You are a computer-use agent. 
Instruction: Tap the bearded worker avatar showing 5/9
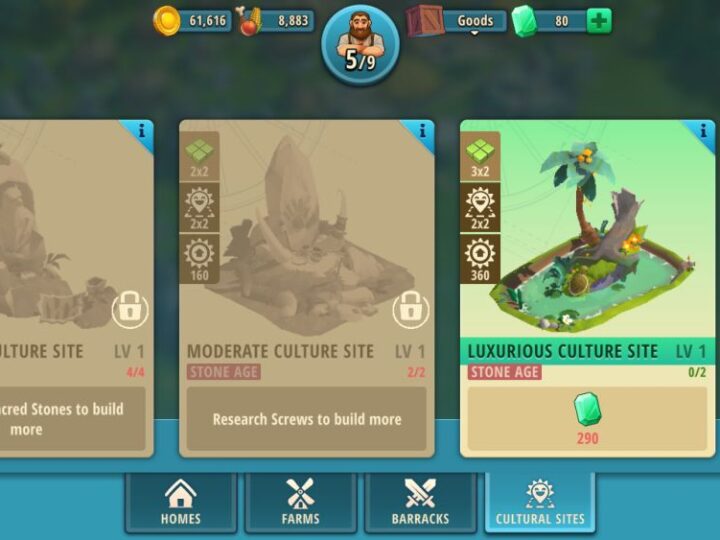click(360, 45)
